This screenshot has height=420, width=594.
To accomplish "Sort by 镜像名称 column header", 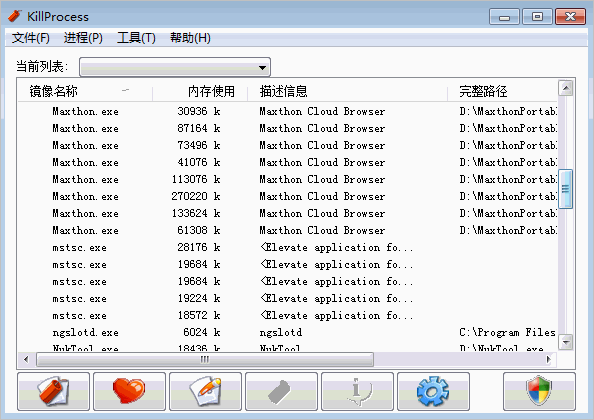I will pyautogui.click(x=85, y=91).
